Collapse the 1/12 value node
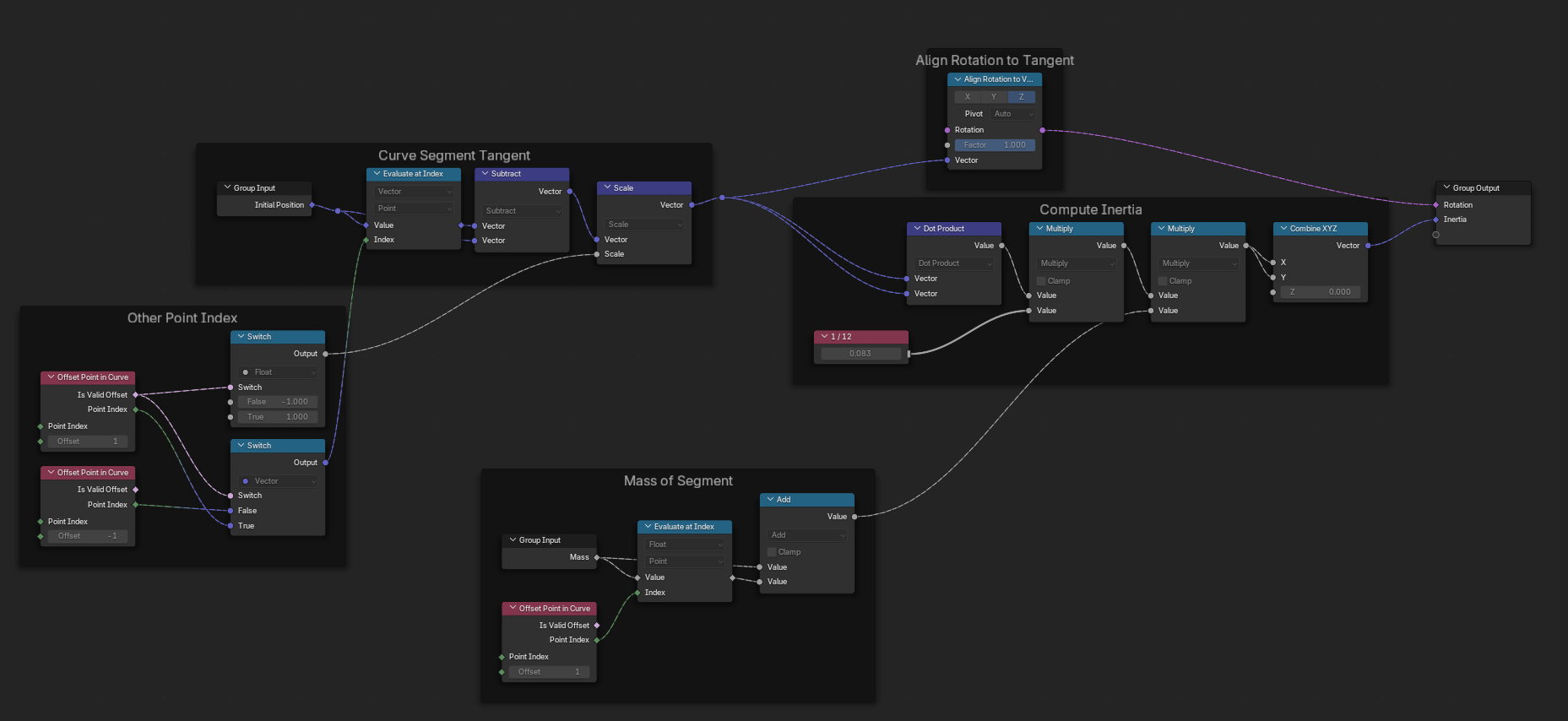 [x=824, y=337]
